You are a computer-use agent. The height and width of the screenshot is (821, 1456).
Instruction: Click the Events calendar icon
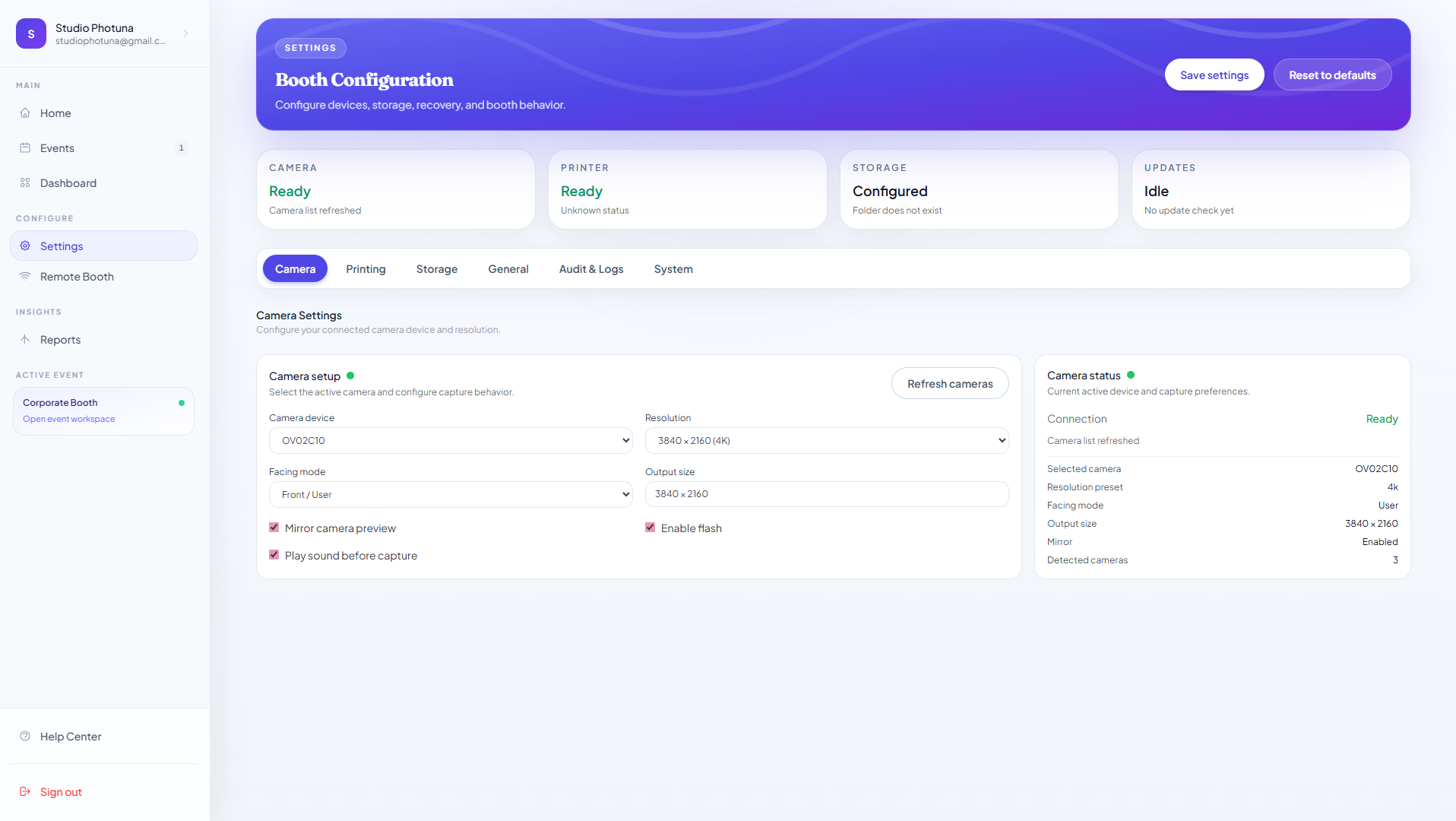click(25, 147)
